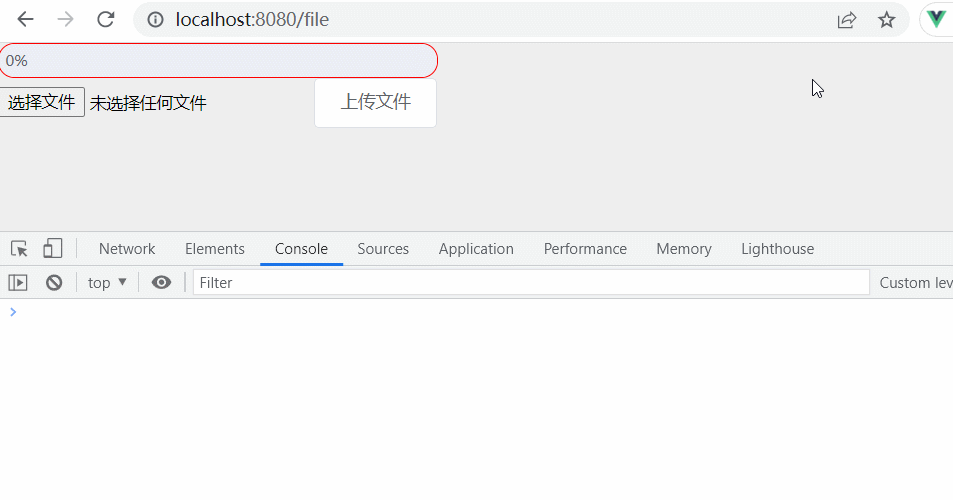Switch to the Network tab
This screenshot has height=500, width=953.
(x=127, y=249)
